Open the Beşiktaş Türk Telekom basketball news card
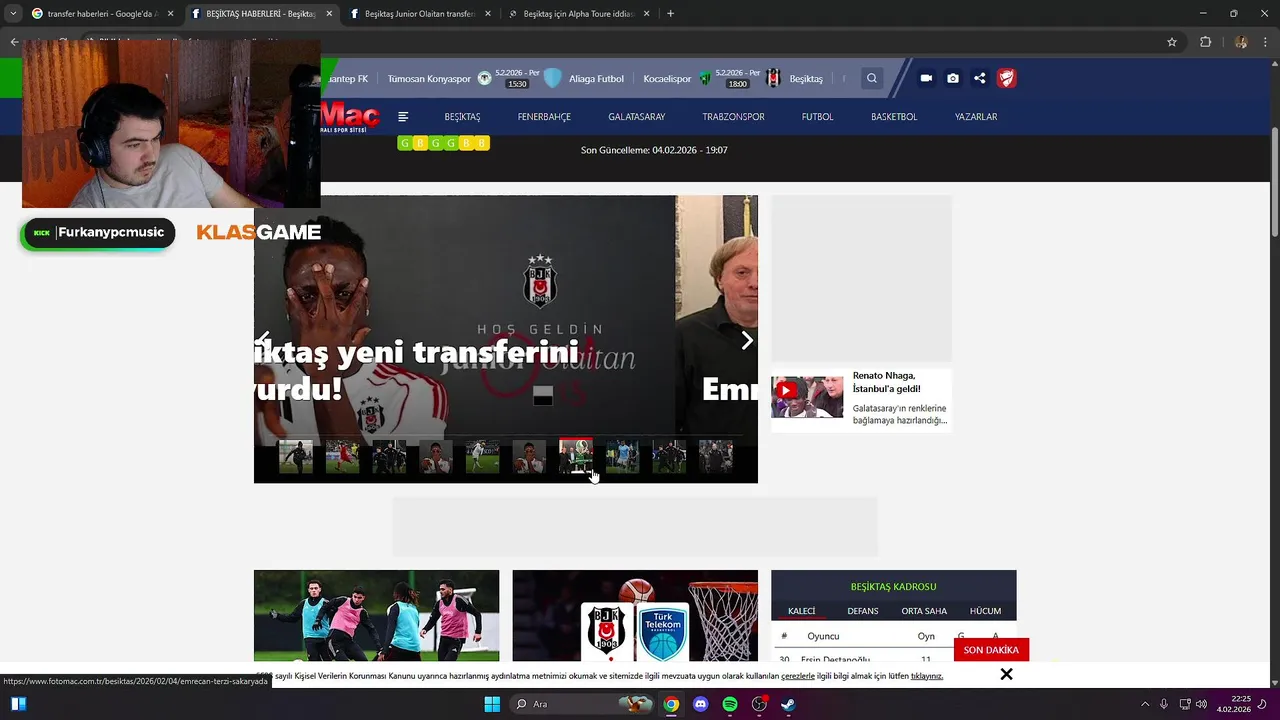Image resolution: width=1280 pixels, height=720 pixels. (635, 615)
